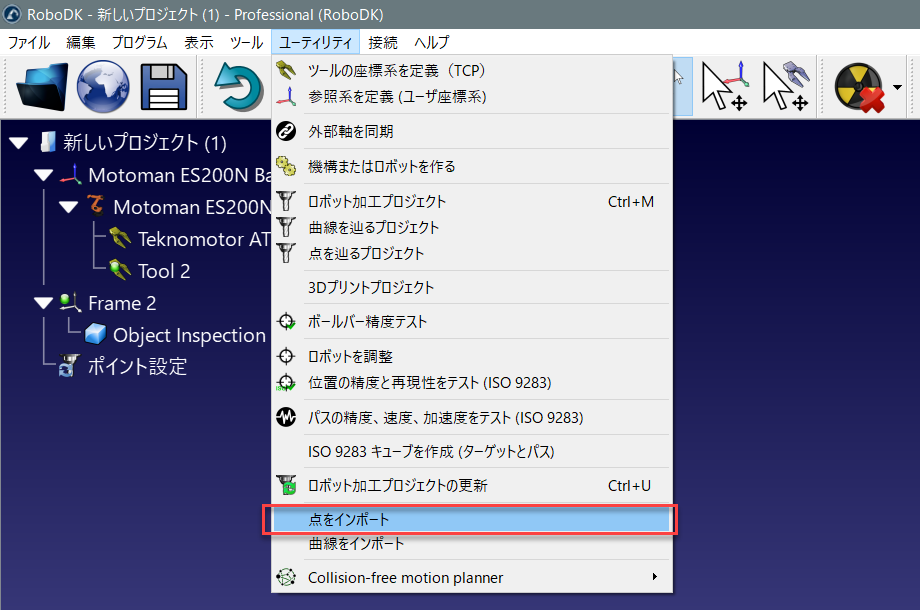Collapse the Motoman ES200N robot node
Image resolution: width=920 pixels, height=610 pixels.
(x=69, y=207)
